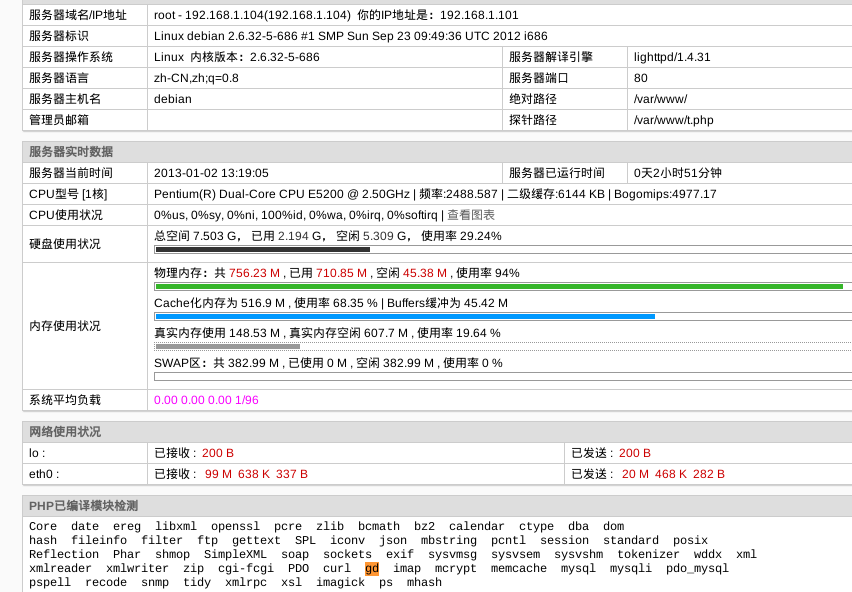
Task: Click the 硬盘使用状况 row label
Action: pyautogui.click(x=65, y=244)
